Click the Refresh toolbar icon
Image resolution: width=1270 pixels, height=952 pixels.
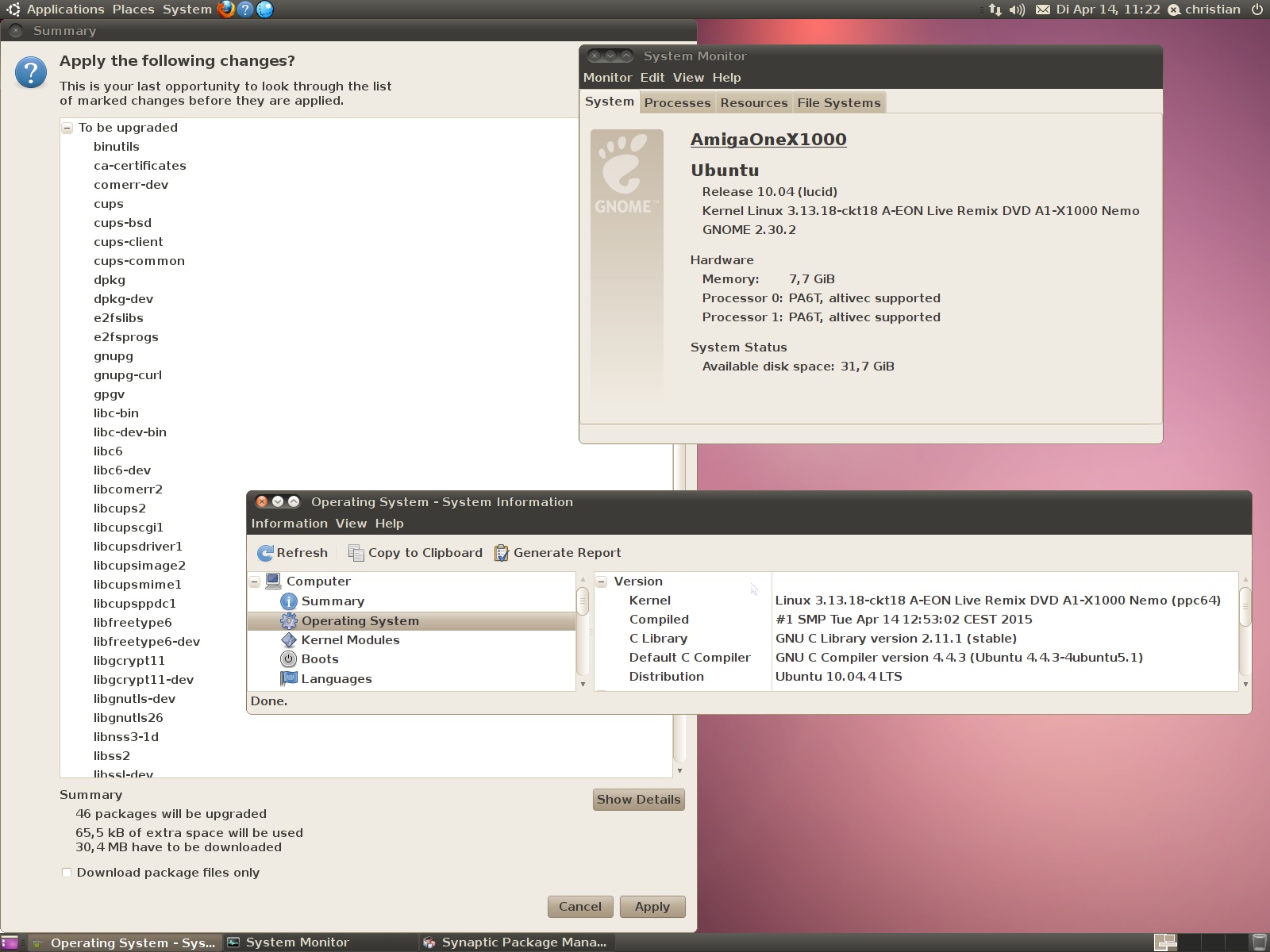(x=265, y=553)
